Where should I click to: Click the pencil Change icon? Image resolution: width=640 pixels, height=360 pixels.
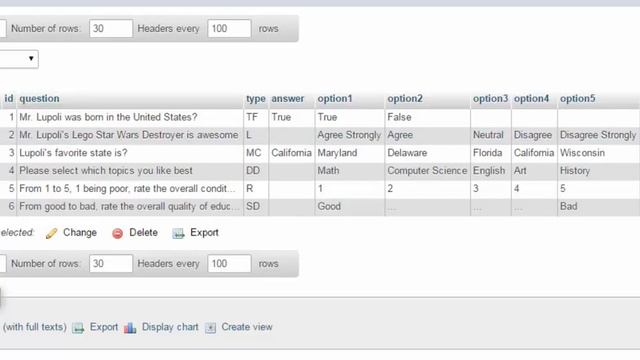click(51, 233)
